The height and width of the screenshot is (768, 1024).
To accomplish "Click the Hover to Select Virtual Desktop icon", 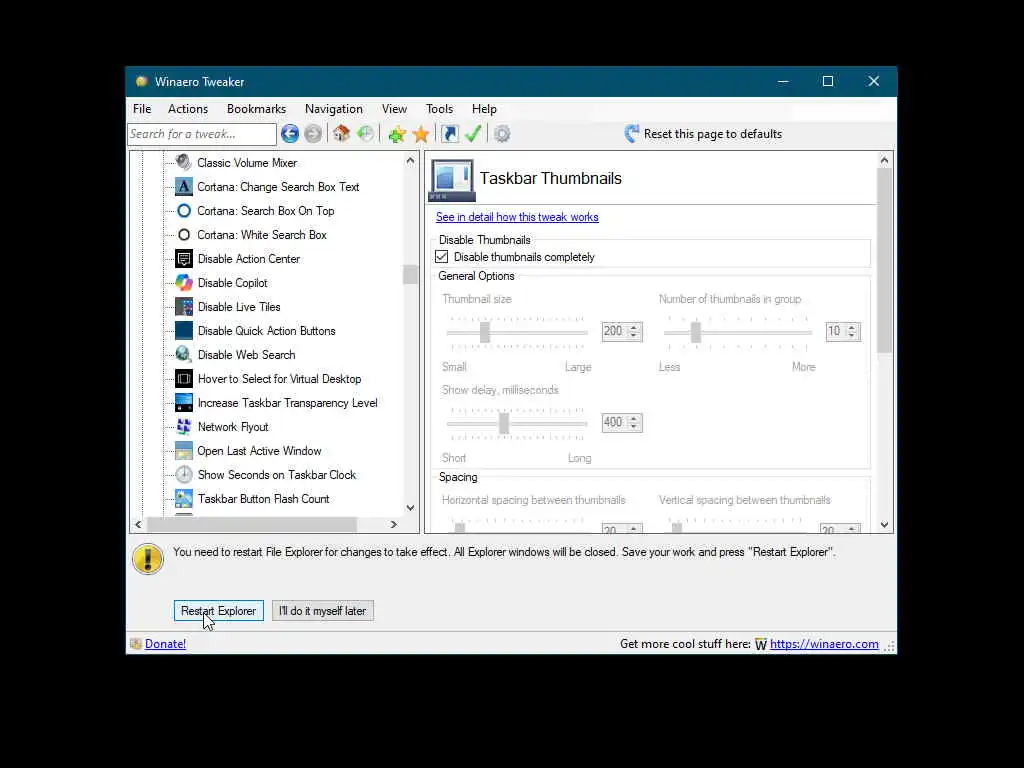I will [x=184, y=379].
